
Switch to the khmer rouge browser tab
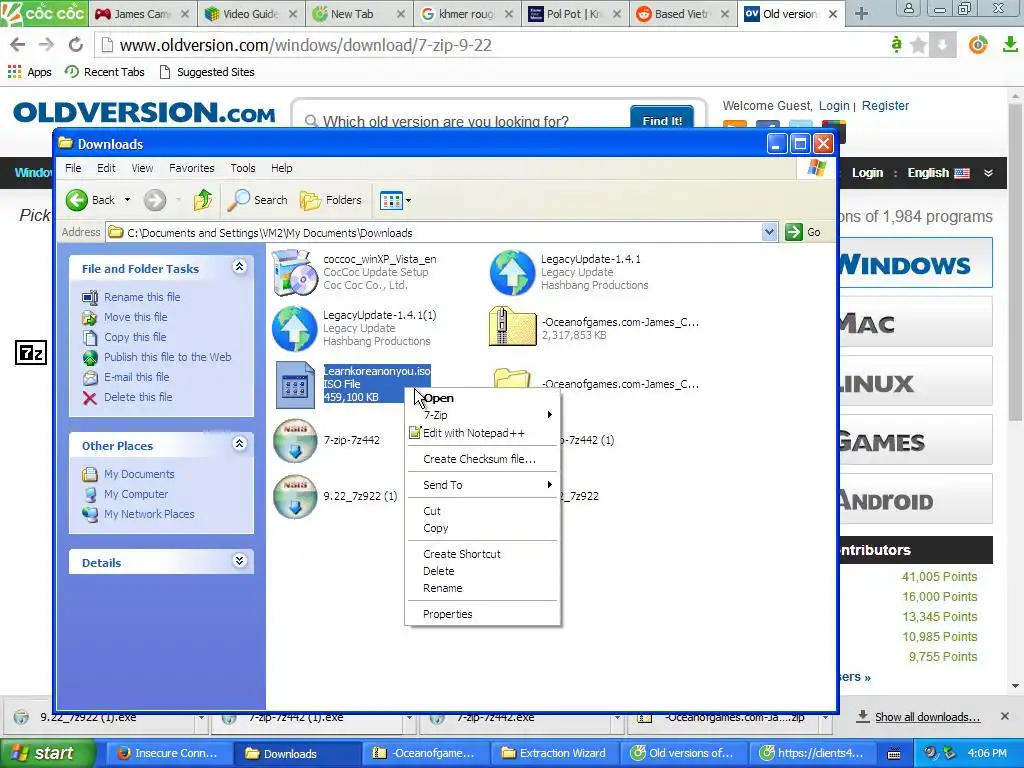(466, 14)
